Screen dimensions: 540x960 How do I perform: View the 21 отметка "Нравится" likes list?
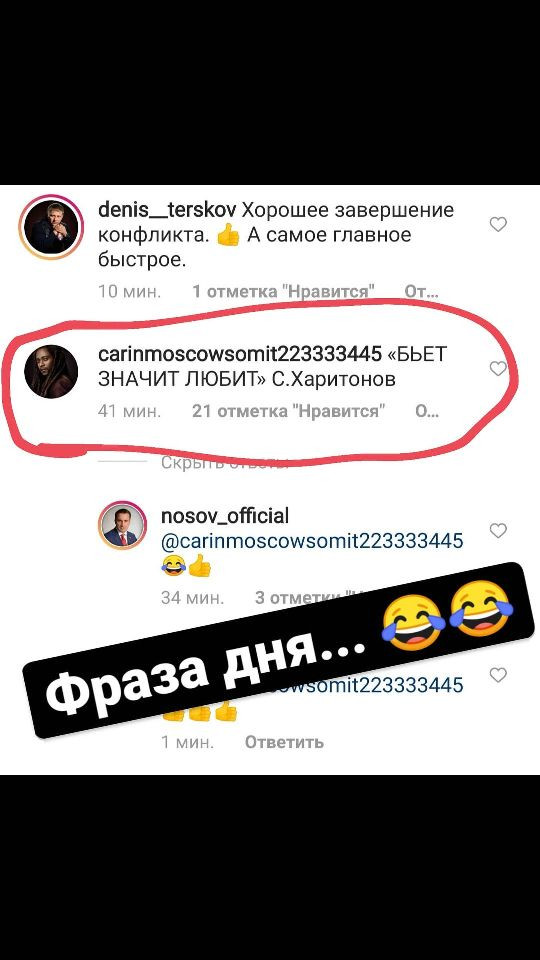pyautogui.click(x=288, y=411)
